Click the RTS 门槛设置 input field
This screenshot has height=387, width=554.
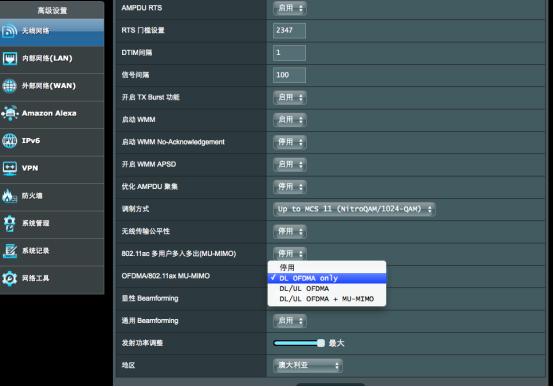pyautogui.click(x=289, y=30)
